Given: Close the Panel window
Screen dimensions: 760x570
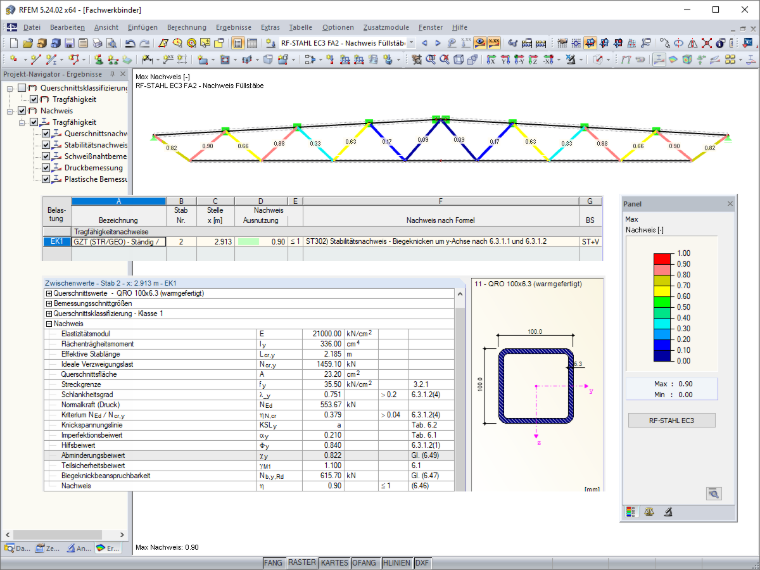Looking at the screenshot, I should point(730,204).
